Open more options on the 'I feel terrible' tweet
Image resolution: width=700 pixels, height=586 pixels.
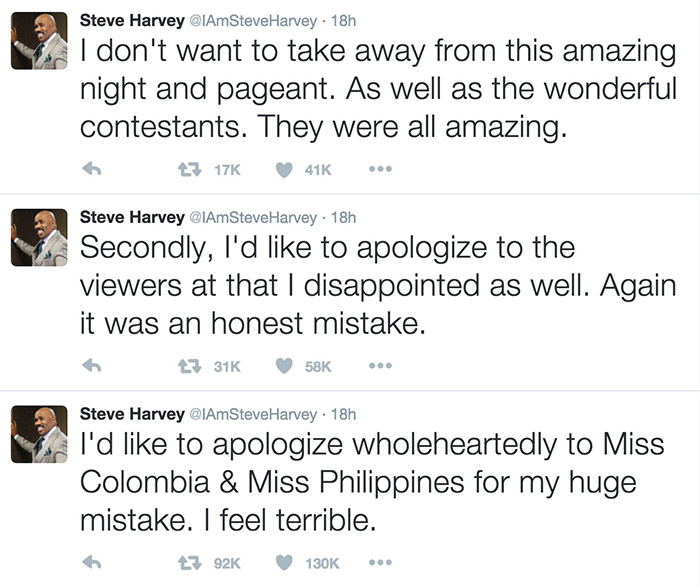click(376, 563)
